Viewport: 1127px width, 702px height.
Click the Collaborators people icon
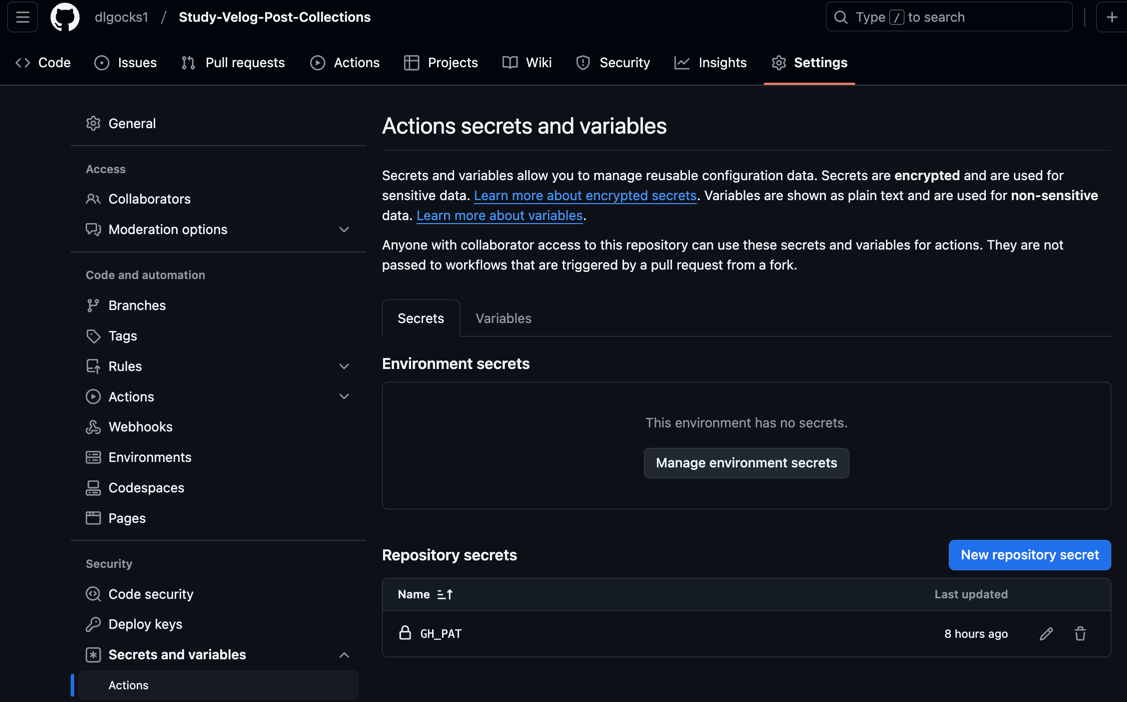coord(93,198)
